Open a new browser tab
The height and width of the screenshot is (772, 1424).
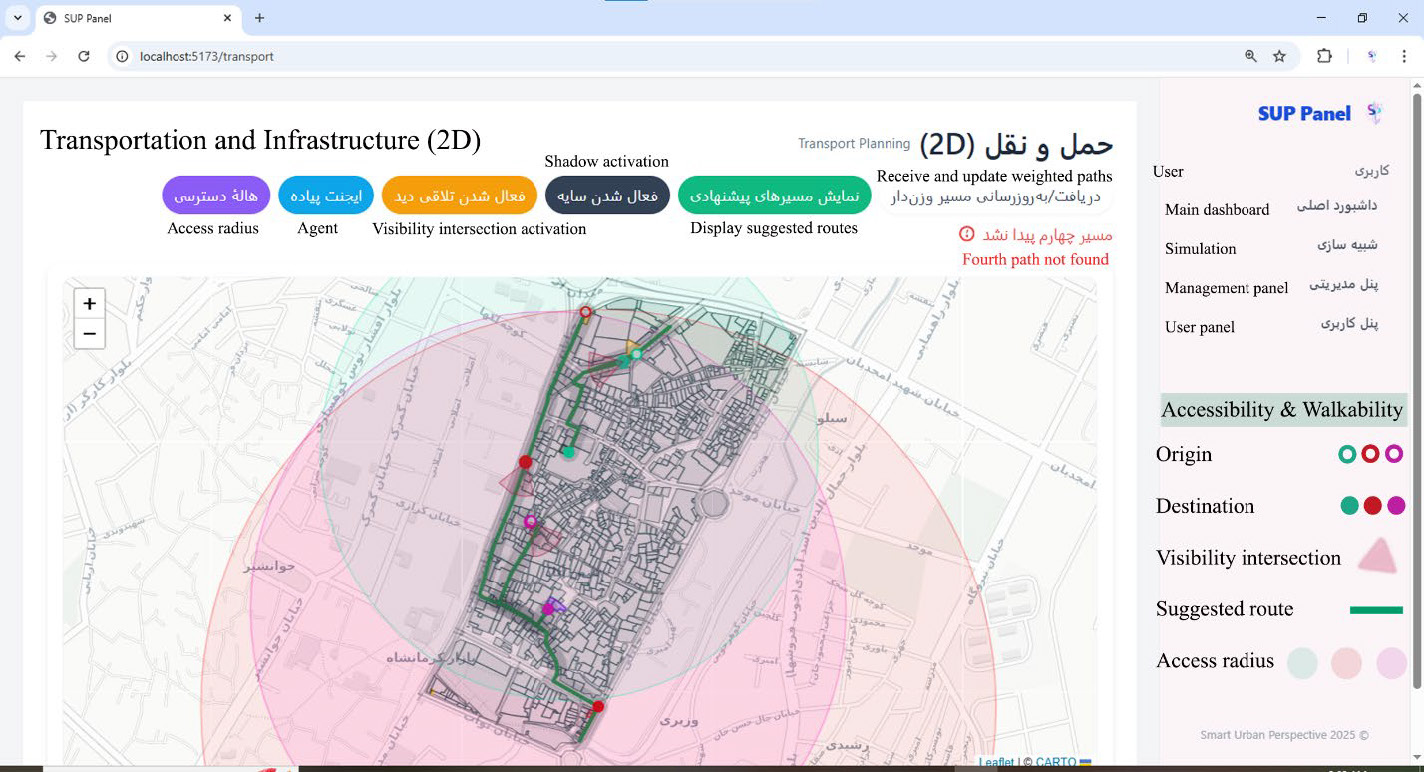[259, 18]
